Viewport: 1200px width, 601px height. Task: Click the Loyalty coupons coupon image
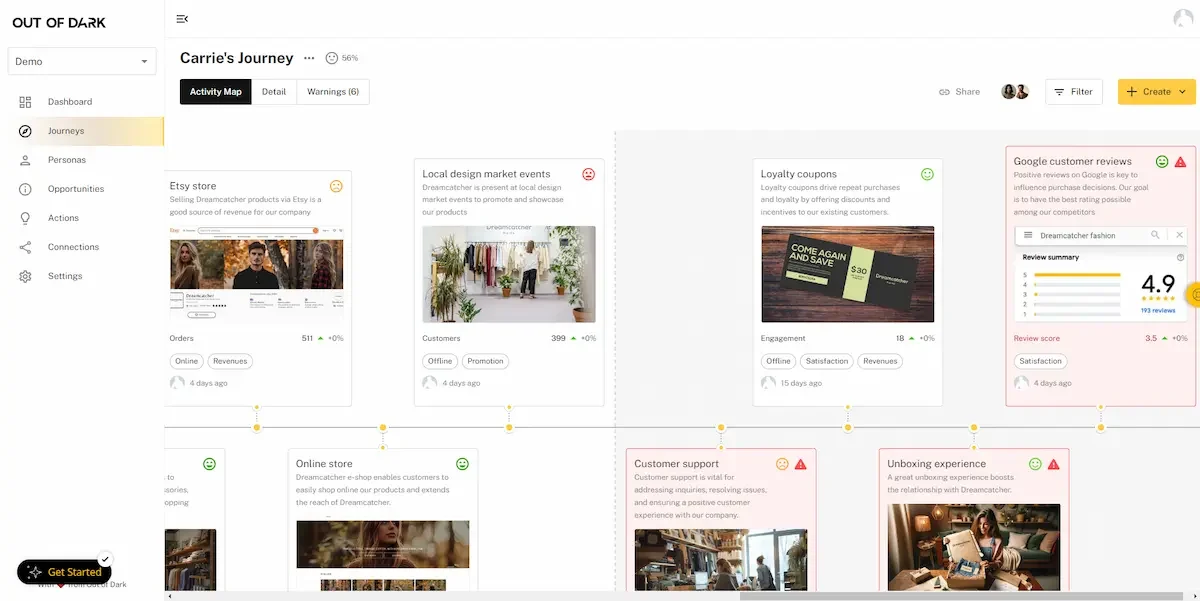tap(848, 274)
